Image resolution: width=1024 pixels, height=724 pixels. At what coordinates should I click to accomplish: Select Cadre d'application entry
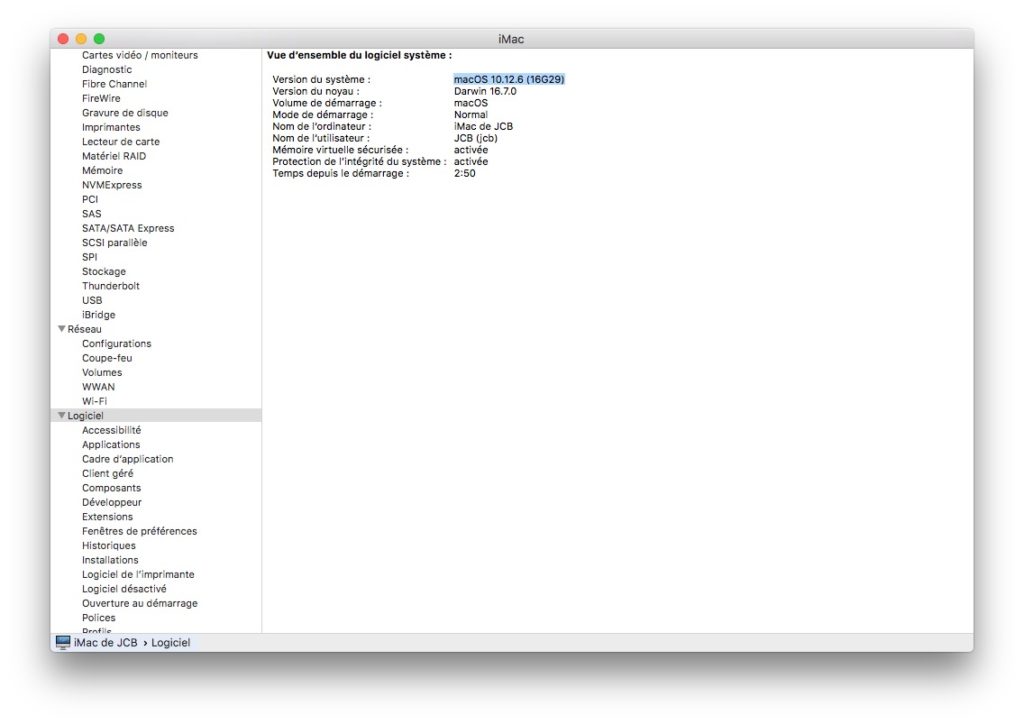(x=127, y=458)
